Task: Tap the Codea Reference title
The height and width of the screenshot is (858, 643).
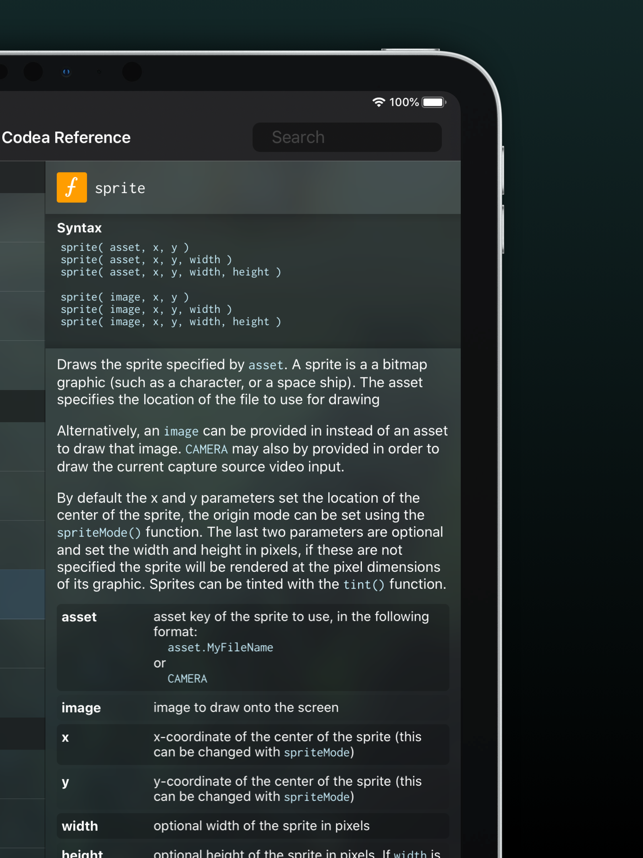Action: pos(66,137)
